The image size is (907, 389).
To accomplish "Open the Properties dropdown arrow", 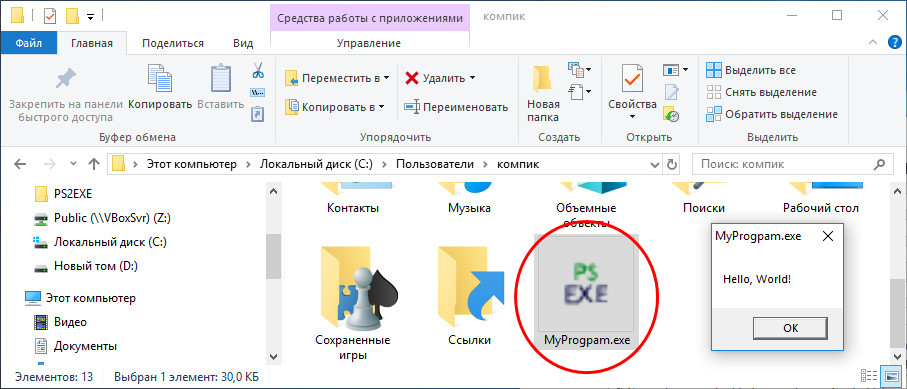I will pos(632,117).
